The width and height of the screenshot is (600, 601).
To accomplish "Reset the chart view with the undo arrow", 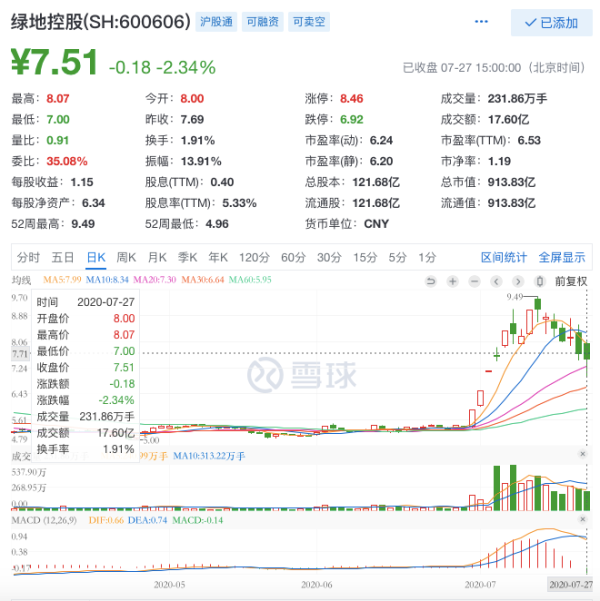I will (431, 282).
